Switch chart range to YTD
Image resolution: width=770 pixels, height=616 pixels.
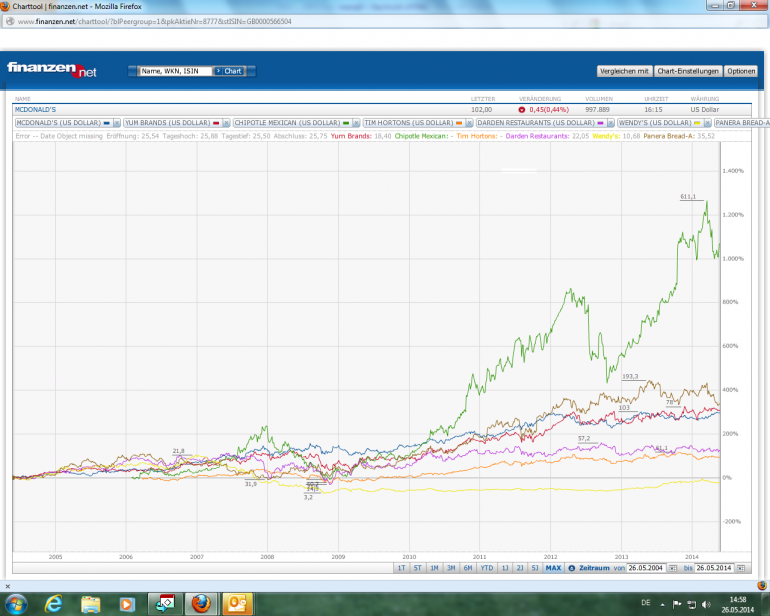487,568
